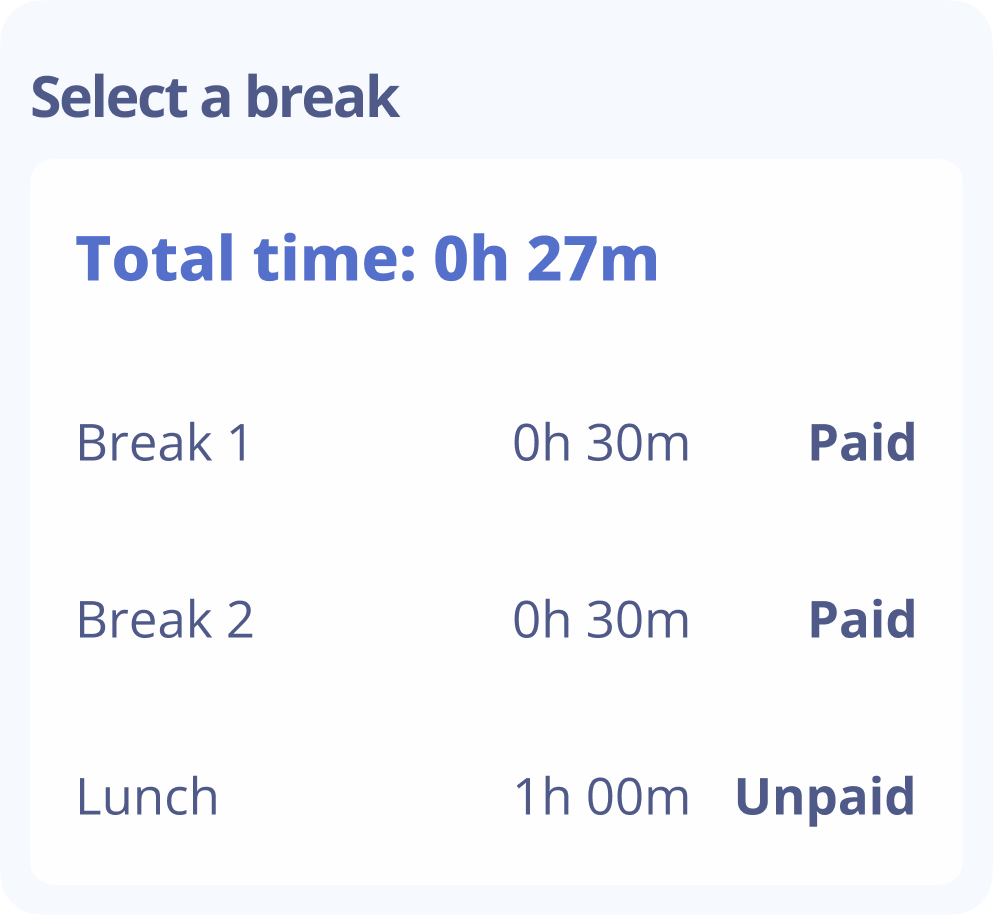Click the number 2 in Break 2
The width and height of the screenshot is (993, 915).
239,620
